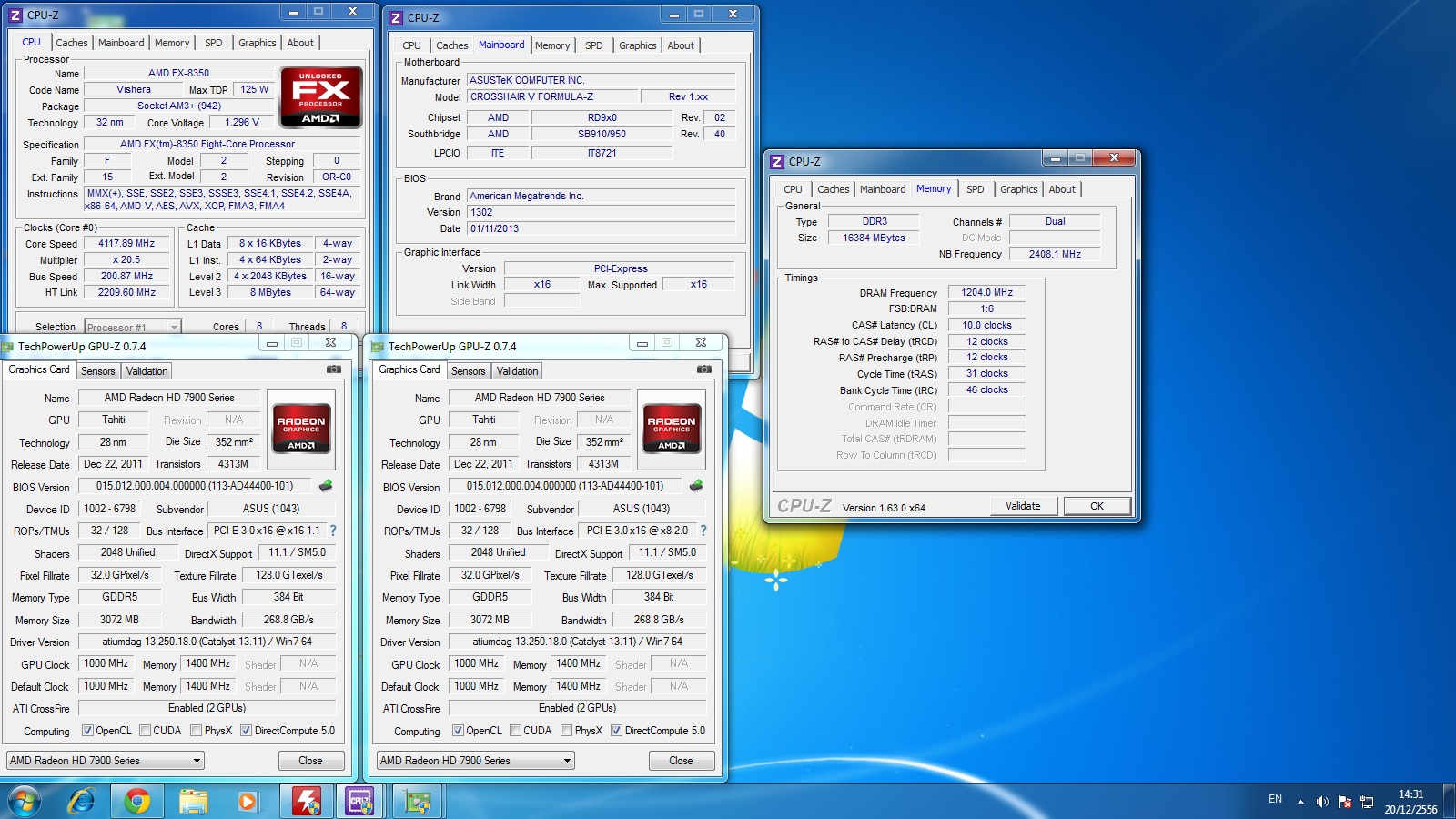
Task: Click the volume speaker icon in system tray
Action: [1322, 802]
